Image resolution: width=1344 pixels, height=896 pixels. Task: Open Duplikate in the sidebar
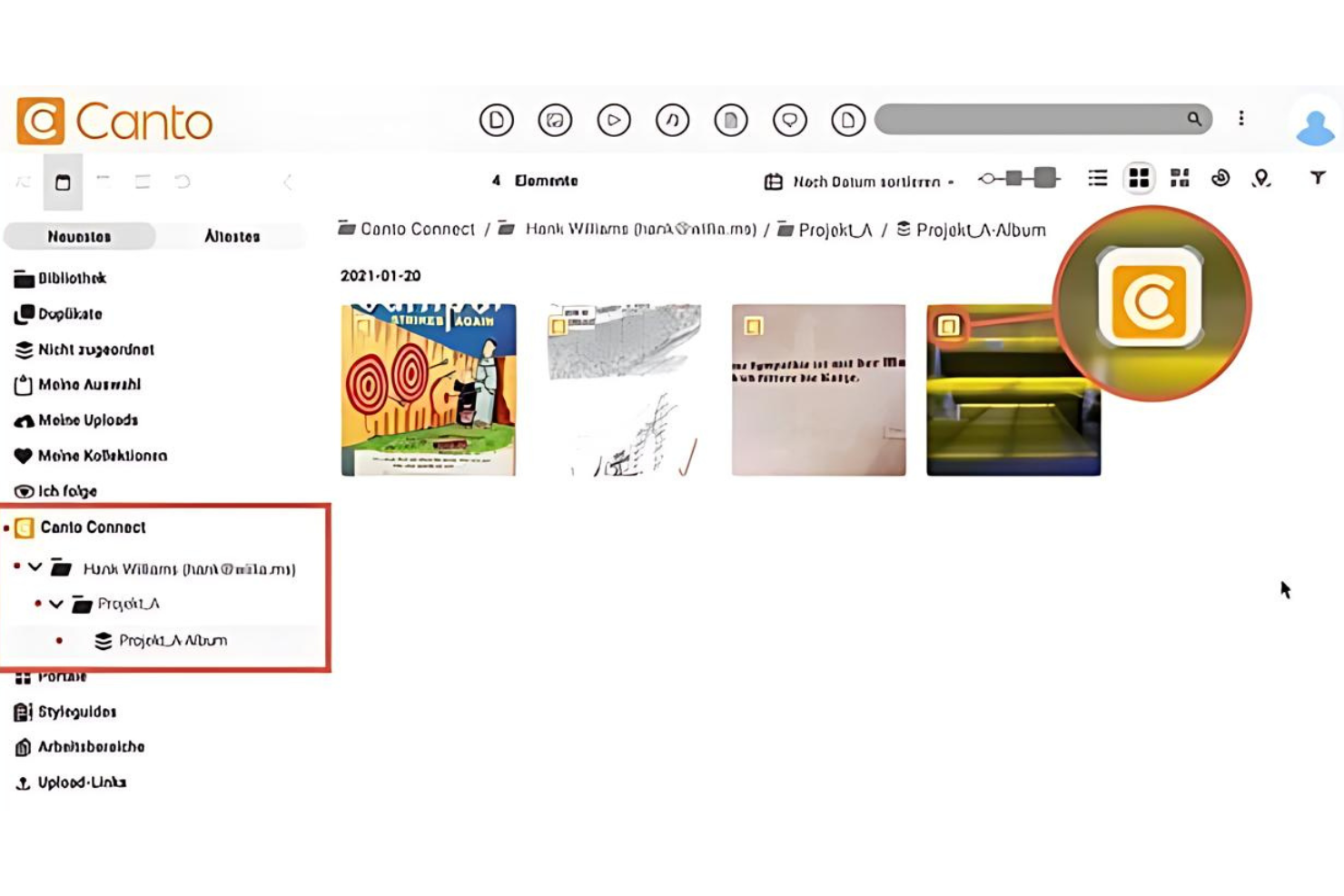pos(58,314)
